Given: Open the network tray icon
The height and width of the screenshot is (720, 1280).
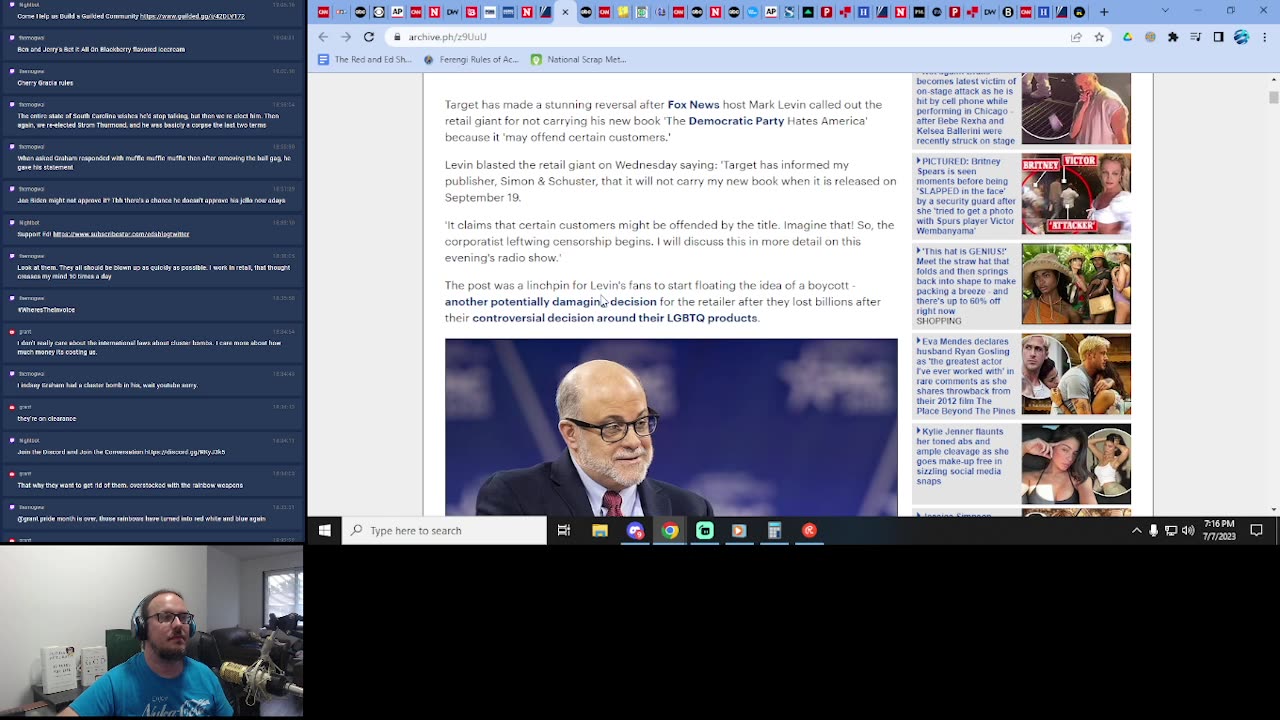Looking at the screenshot, I should tap(1171, 531).
